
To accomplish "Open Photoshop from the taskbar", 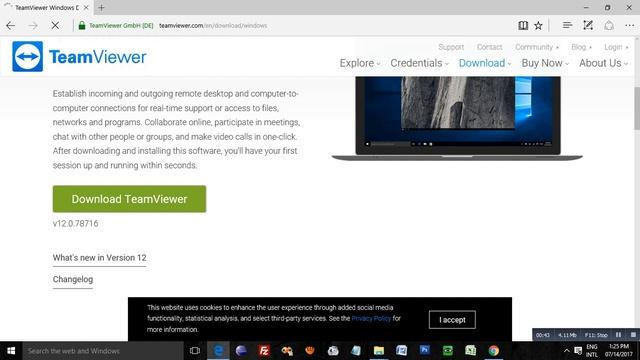I will [424, 351].
